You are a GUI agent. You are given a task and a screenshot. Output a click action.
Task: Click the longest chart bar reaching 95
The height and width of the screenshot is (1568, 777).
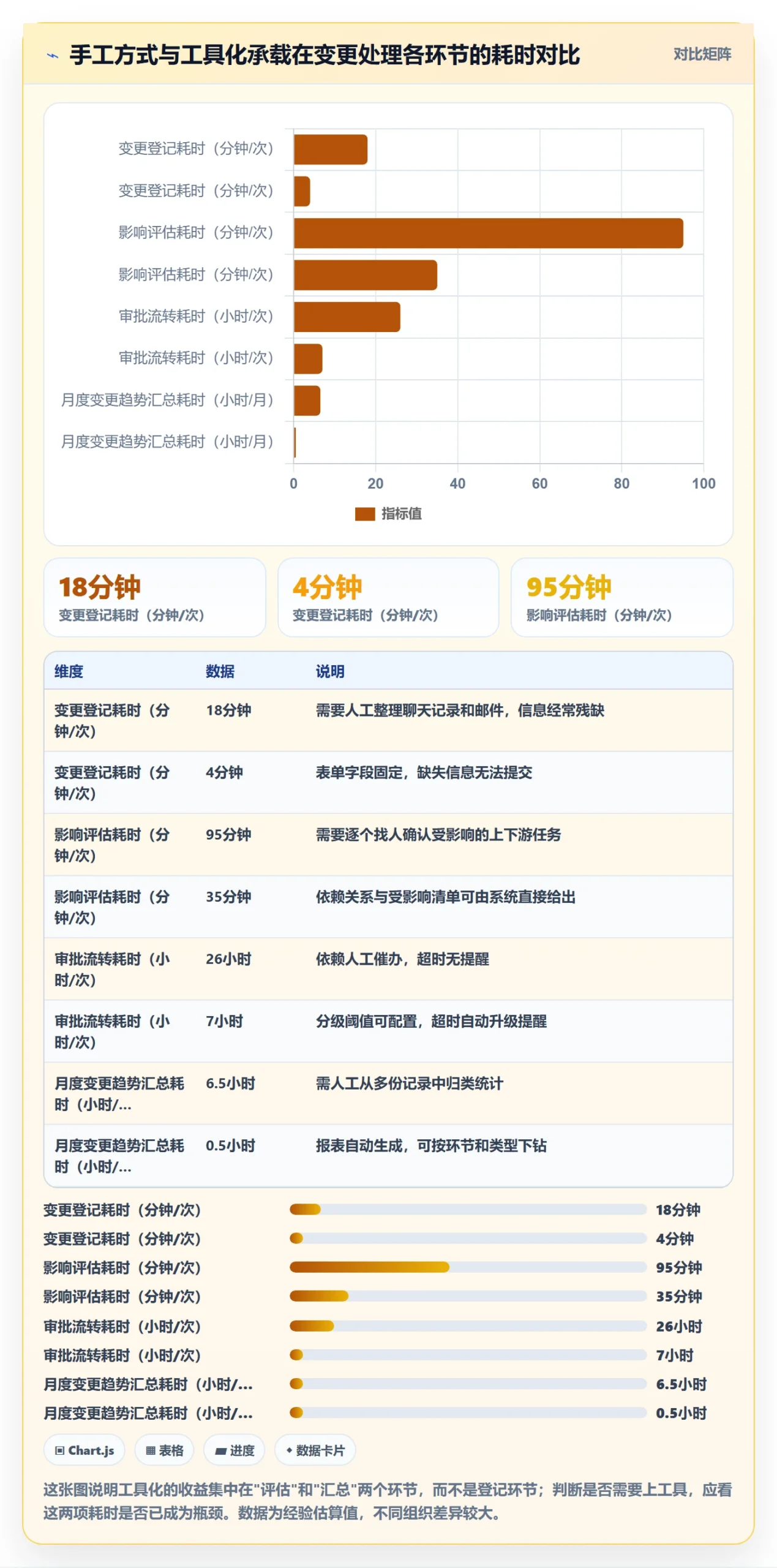(x=488, y=233)
